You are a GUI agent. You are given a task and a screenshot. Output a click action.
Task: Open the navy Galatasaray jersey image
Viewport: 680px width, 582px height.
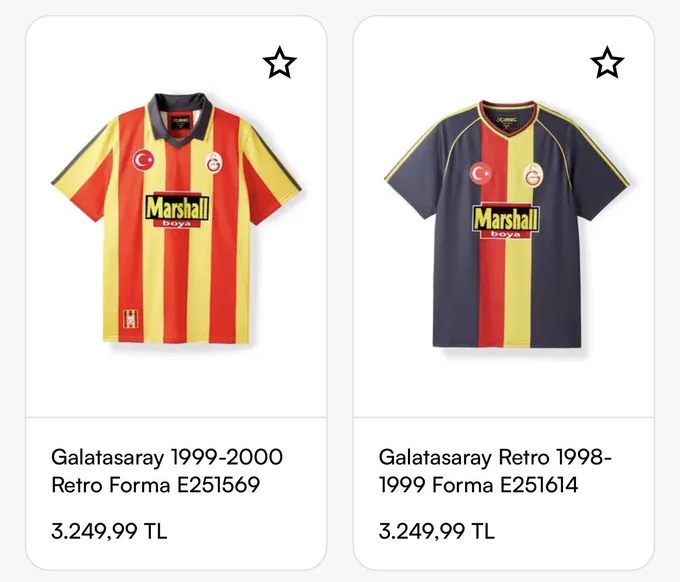(507, 224)
